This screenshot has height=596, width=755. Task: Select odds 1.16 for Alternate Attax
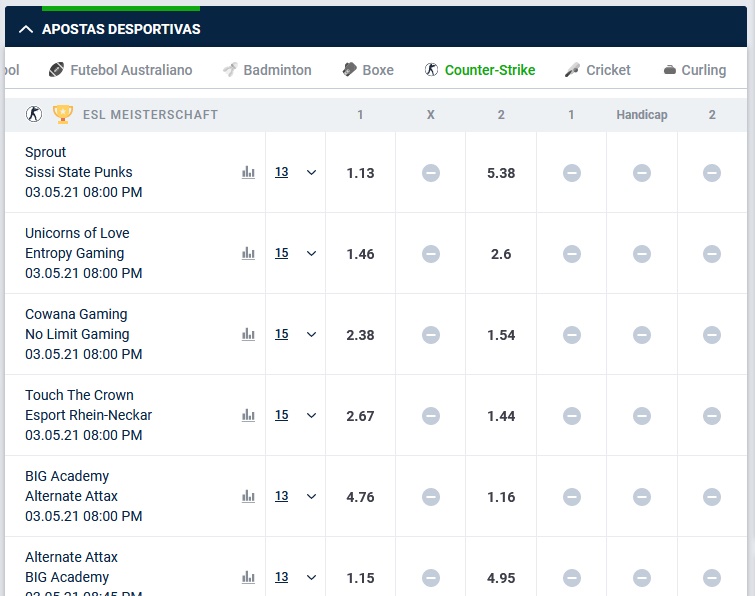click(501, 496)
